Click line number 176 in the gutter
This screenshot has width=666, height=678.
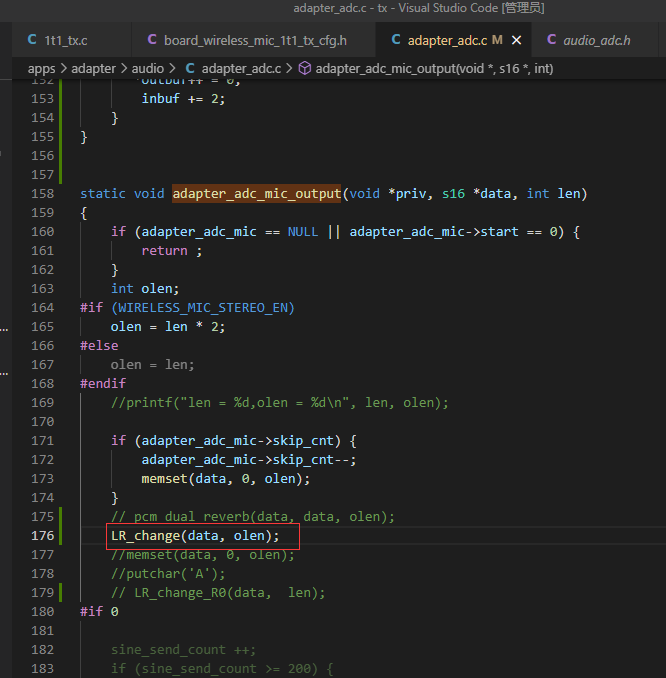(x=42, y=536)
